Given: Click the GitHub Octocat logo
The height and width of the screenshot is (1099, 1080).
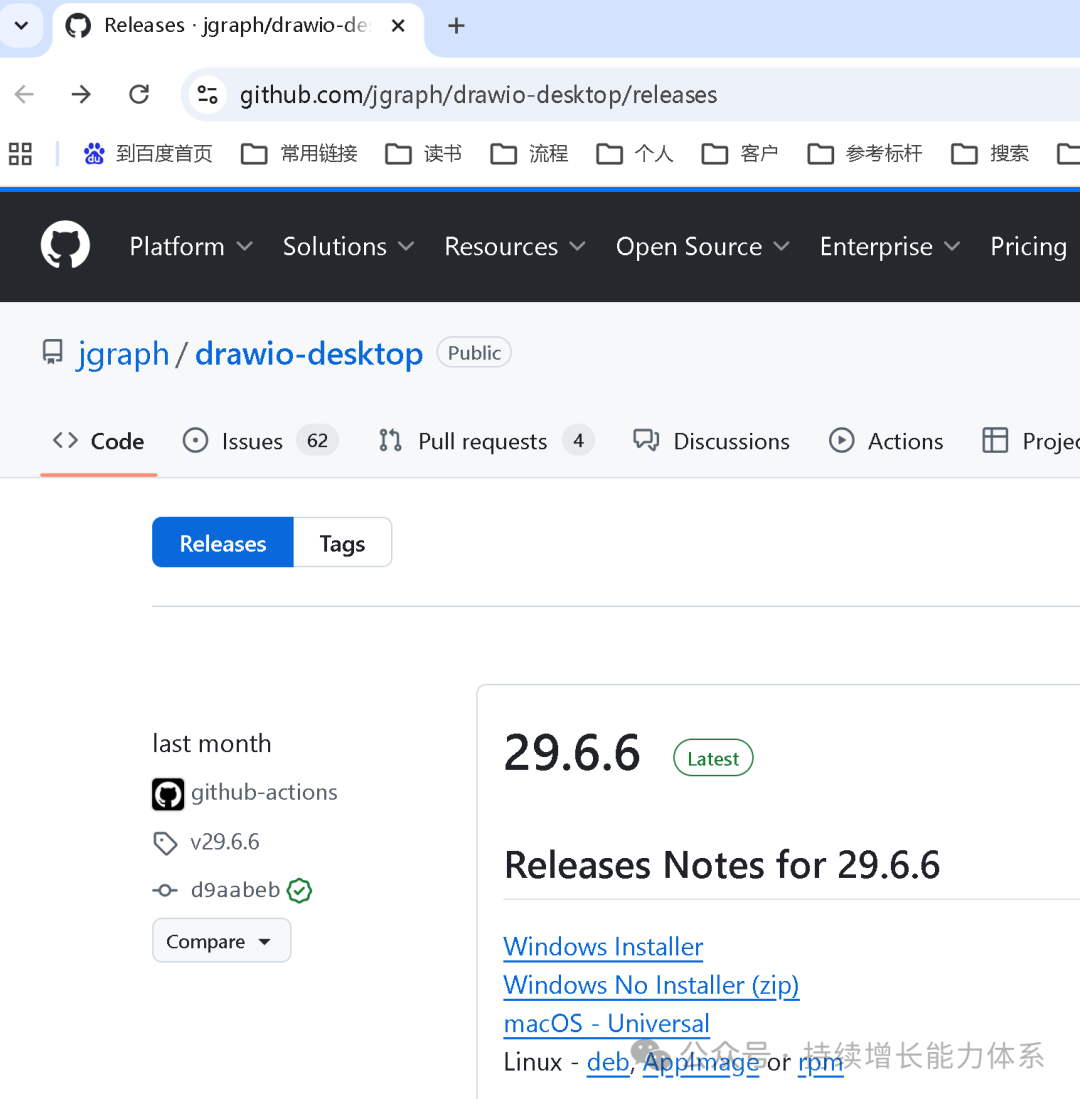Looking at the screenshot, I should click(x=65, y=246).
